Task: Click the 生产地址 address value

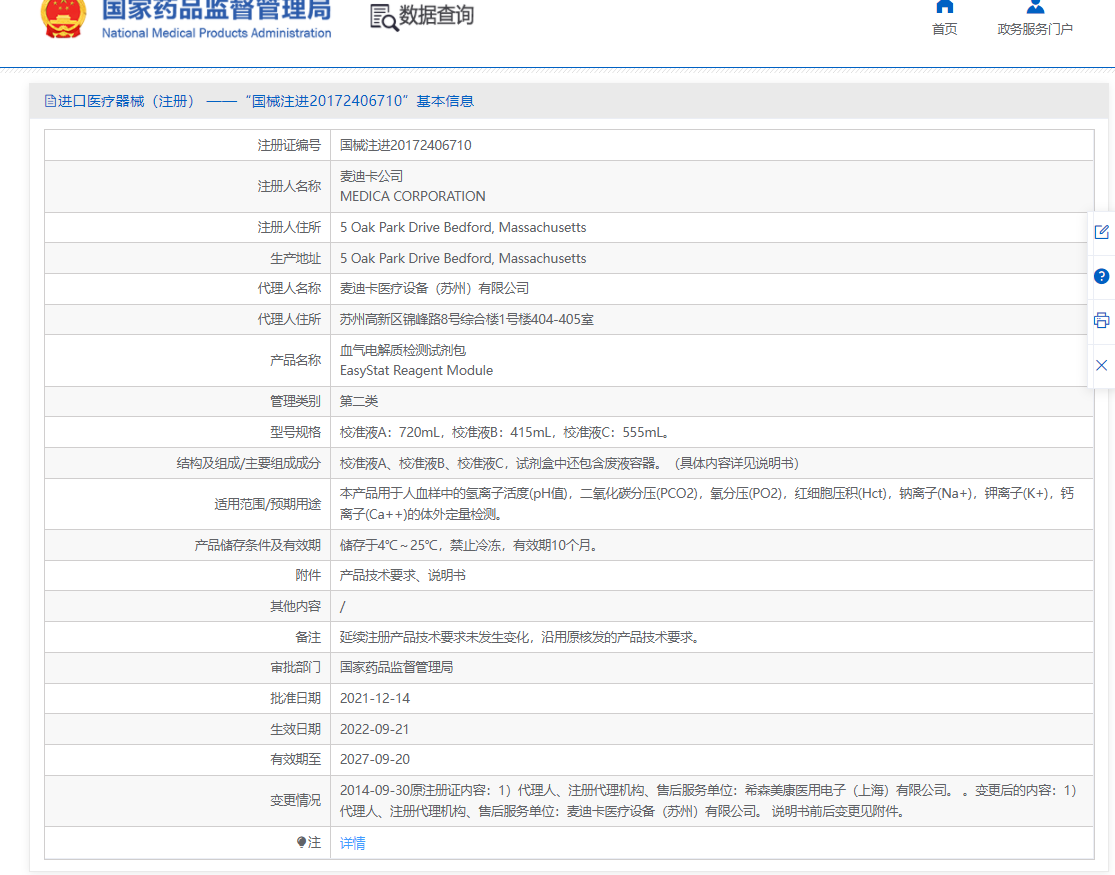Action: 463,258
